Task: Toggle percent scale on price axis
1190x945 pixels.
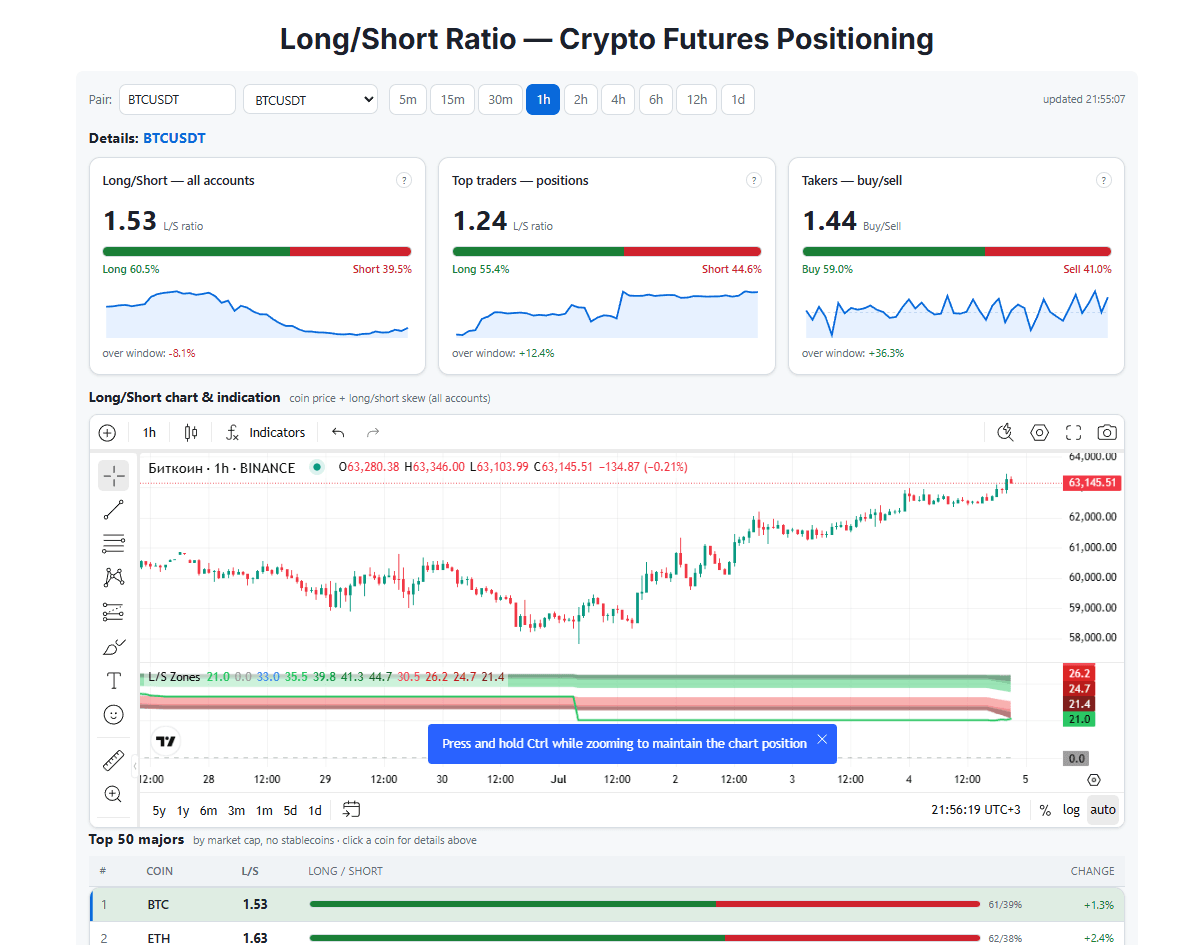Action: point(1045,810)
